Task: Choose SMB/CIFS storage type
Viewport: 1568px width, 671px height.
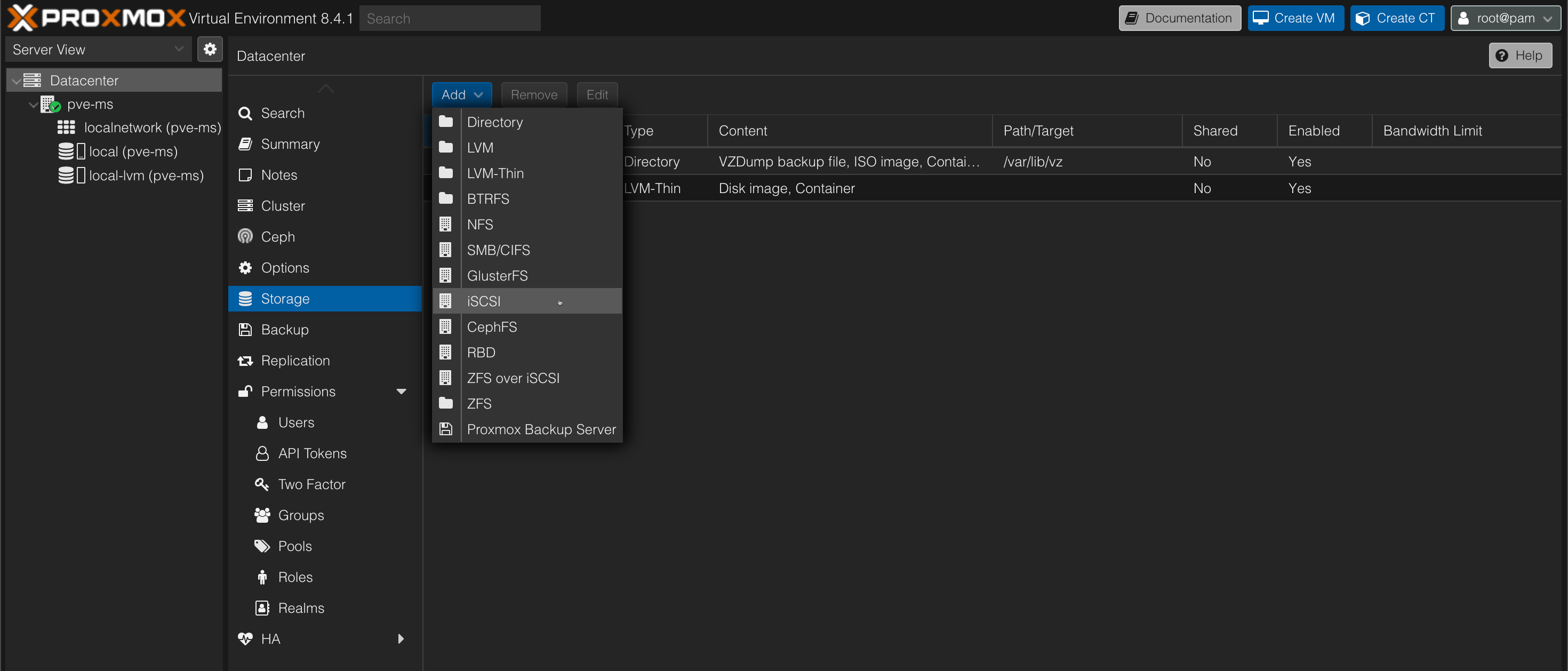Action: [527, 250]
